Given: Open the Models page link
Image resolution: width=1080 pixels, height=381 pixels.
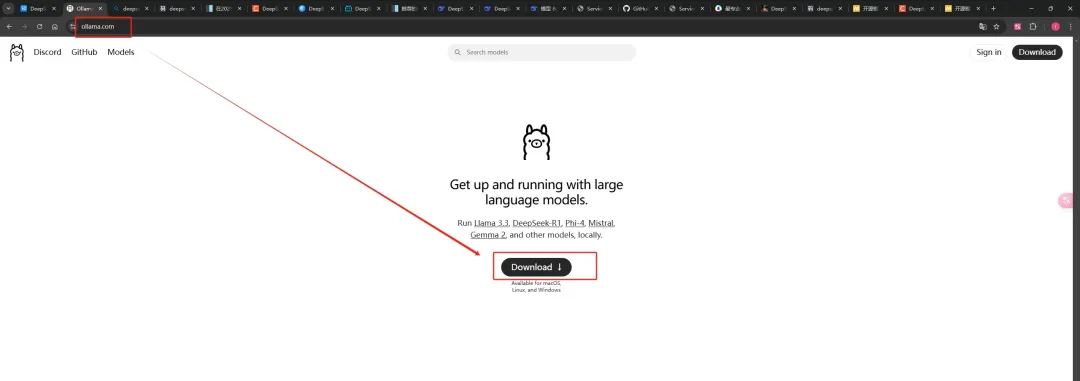Looking at the screenshot, I should 121,52.
